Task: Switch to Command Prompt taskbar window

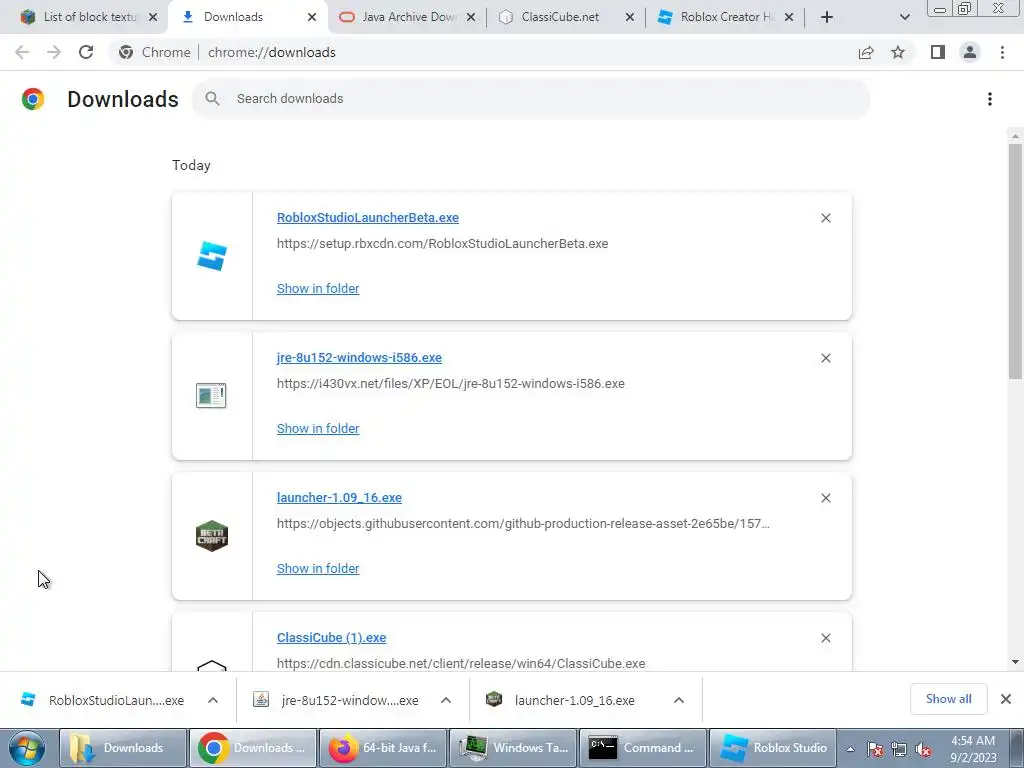Action: [643, 748]
